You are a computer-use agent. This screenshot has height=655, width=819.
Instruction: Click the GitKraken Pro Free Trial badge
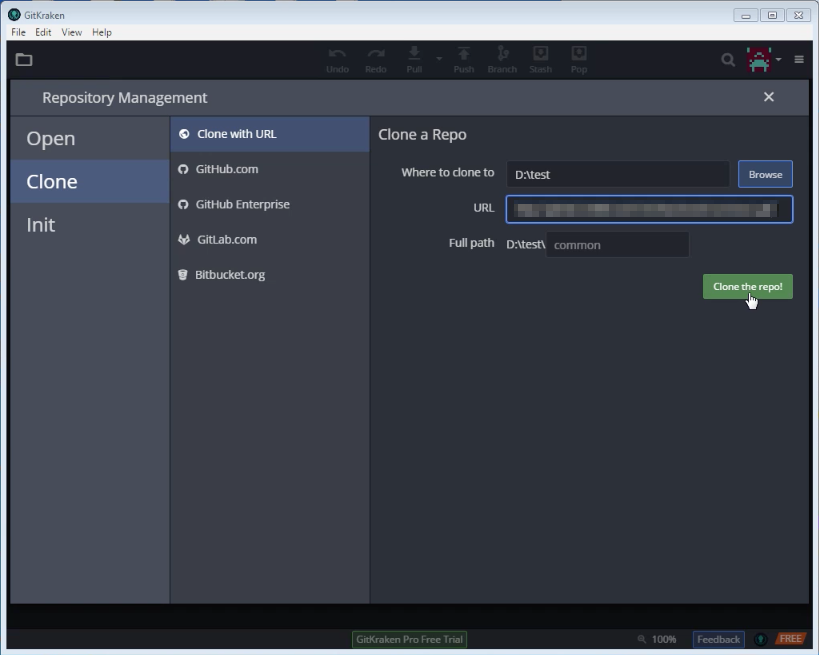[410, 639]
